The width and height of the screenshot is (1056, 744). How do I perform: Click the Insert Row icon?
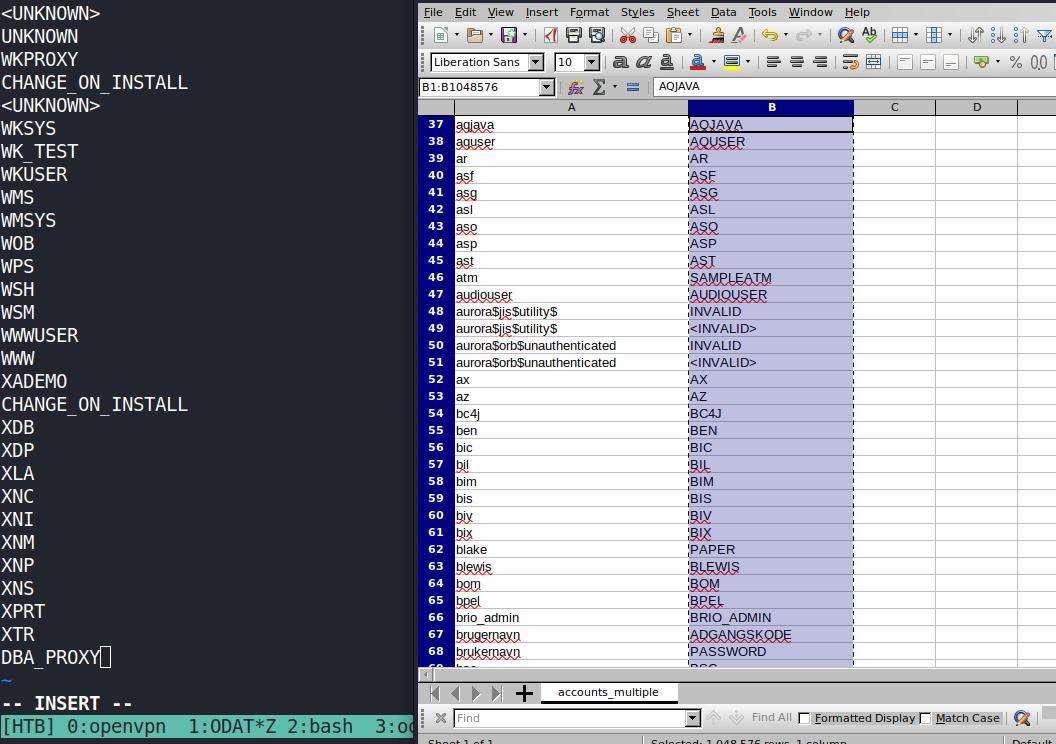(x=900, y=35)
